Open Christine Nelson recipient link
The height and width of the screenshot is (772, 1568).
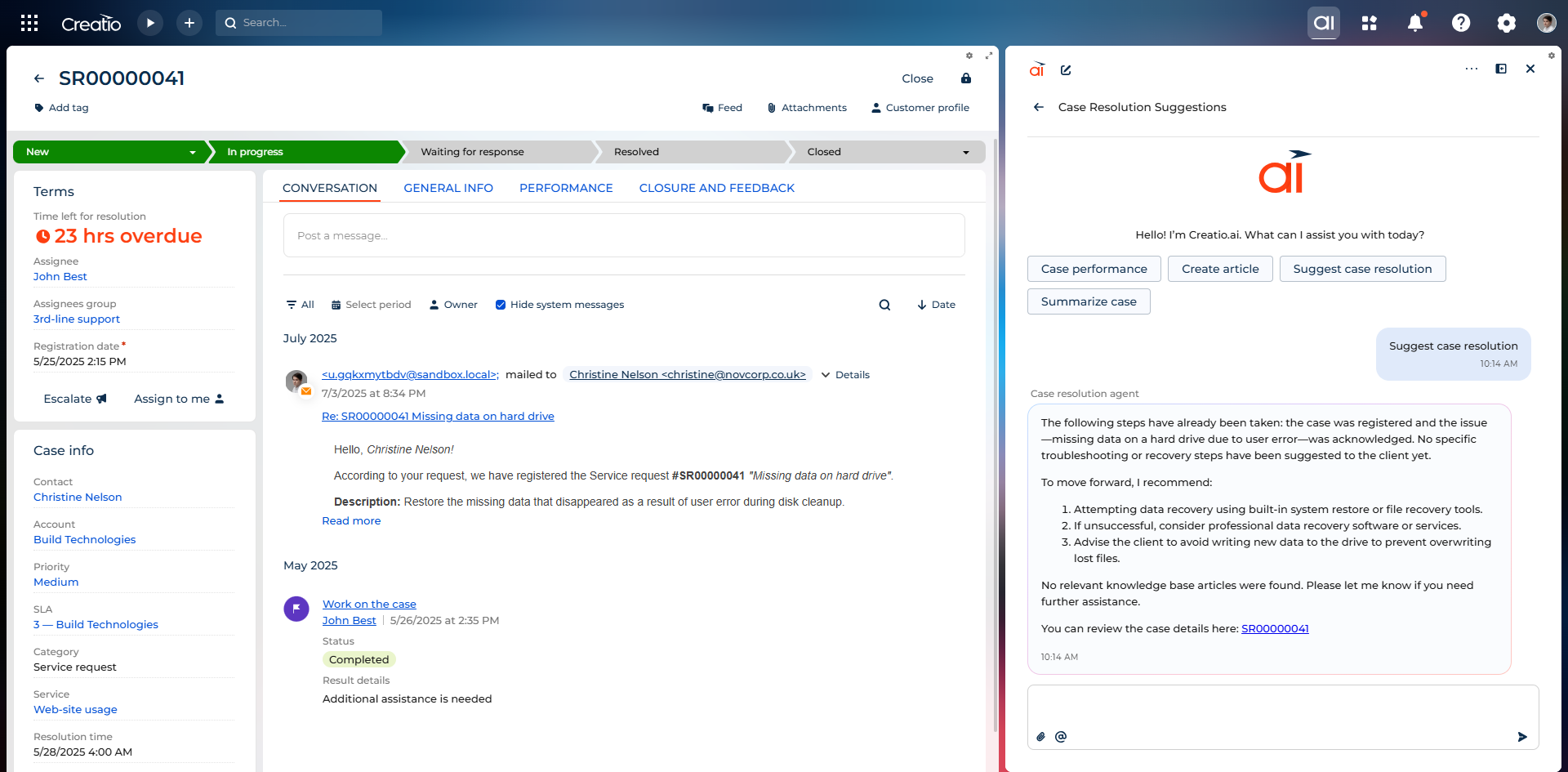tap(688, 374)
